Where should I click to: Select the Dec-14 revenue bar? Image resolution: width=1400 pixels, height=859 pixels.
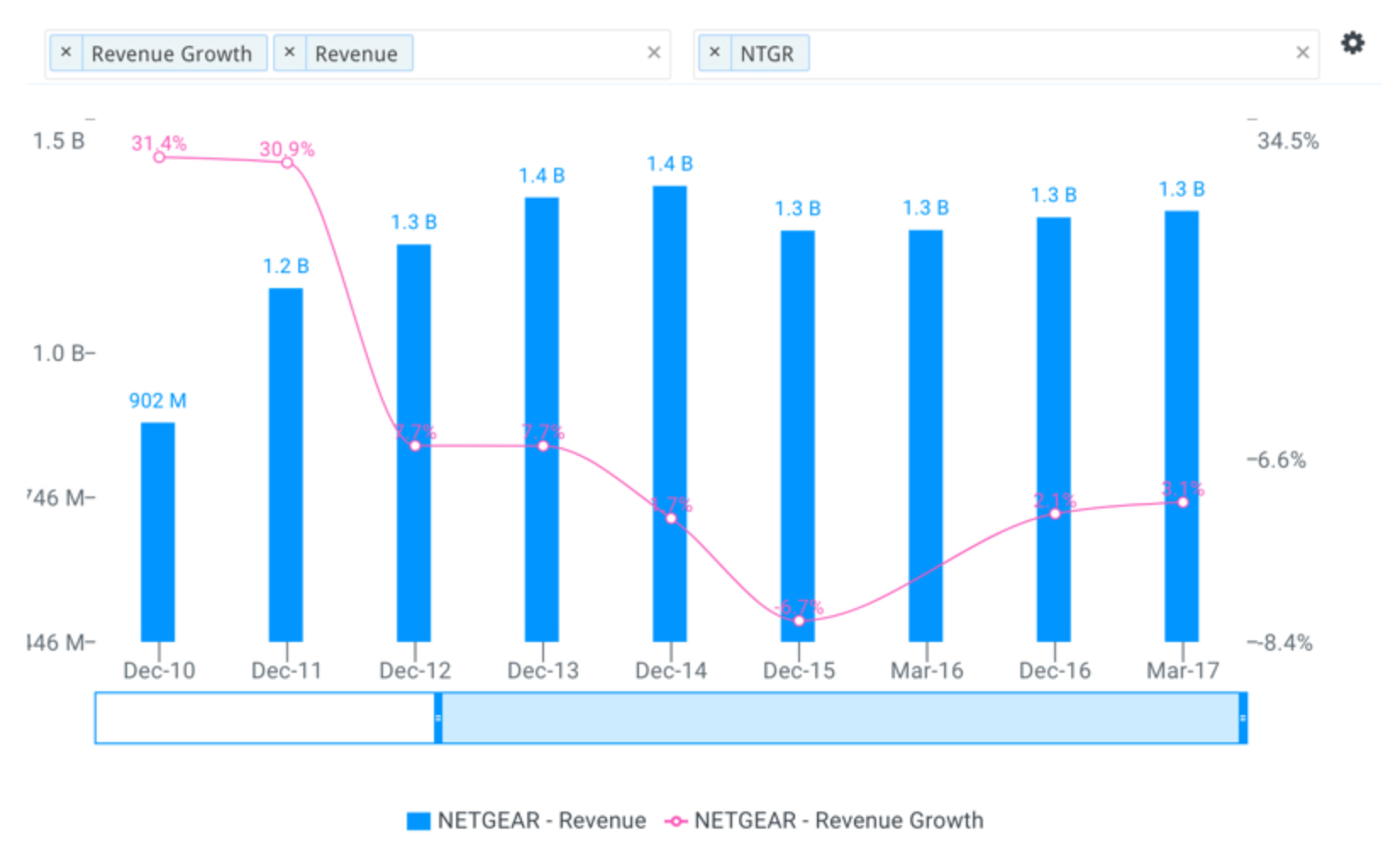click(x=669, y=413)
